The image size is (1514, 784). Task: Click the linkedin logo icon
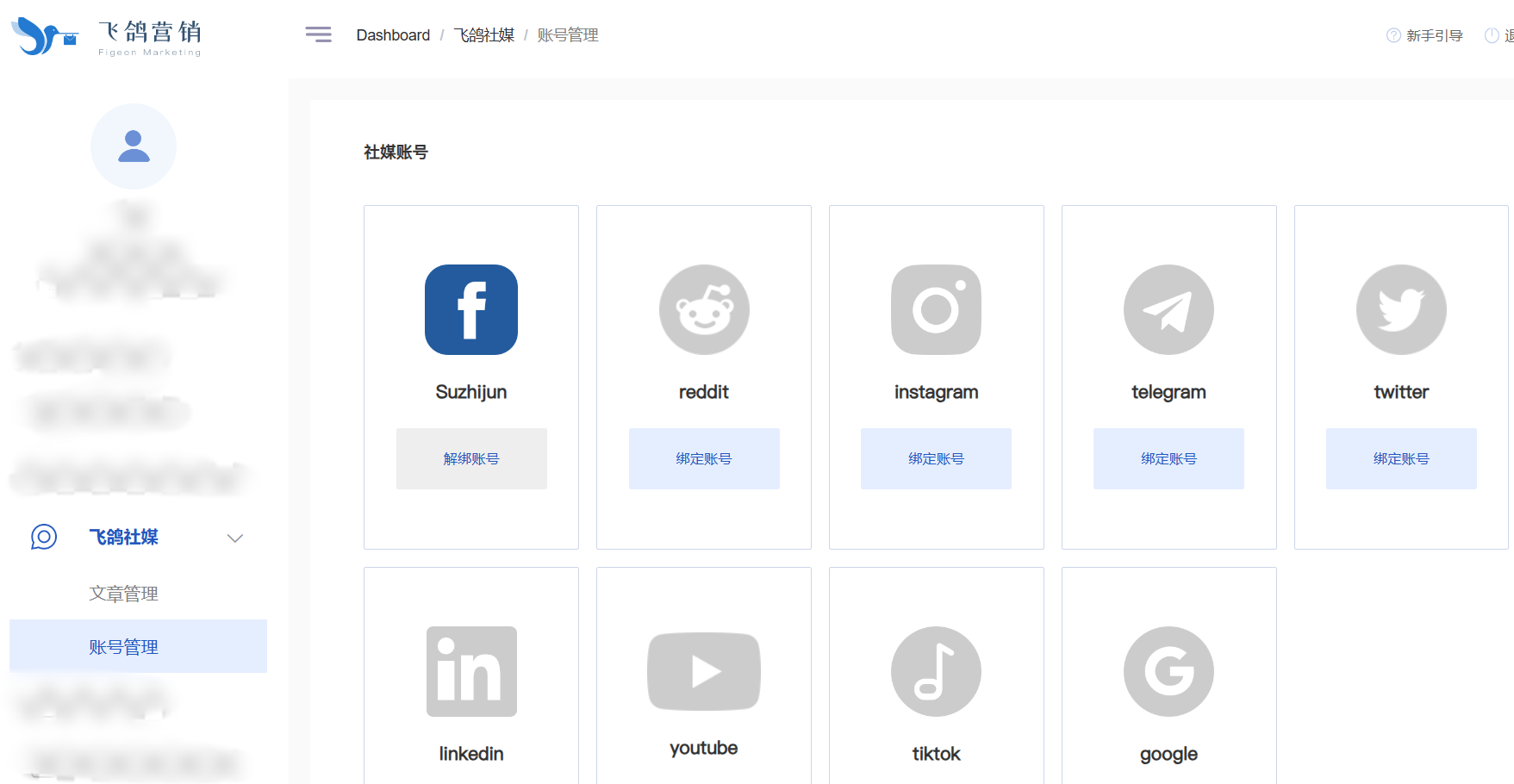click(471, 671)
